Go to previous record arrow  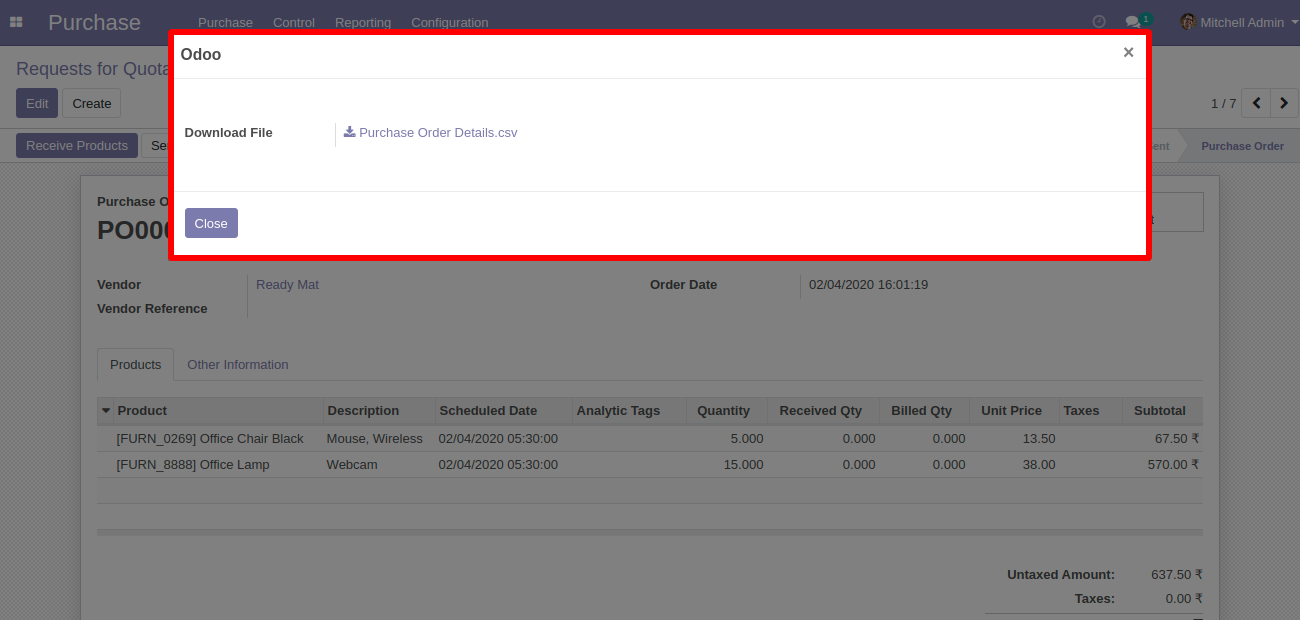(x=1256, y=103)
